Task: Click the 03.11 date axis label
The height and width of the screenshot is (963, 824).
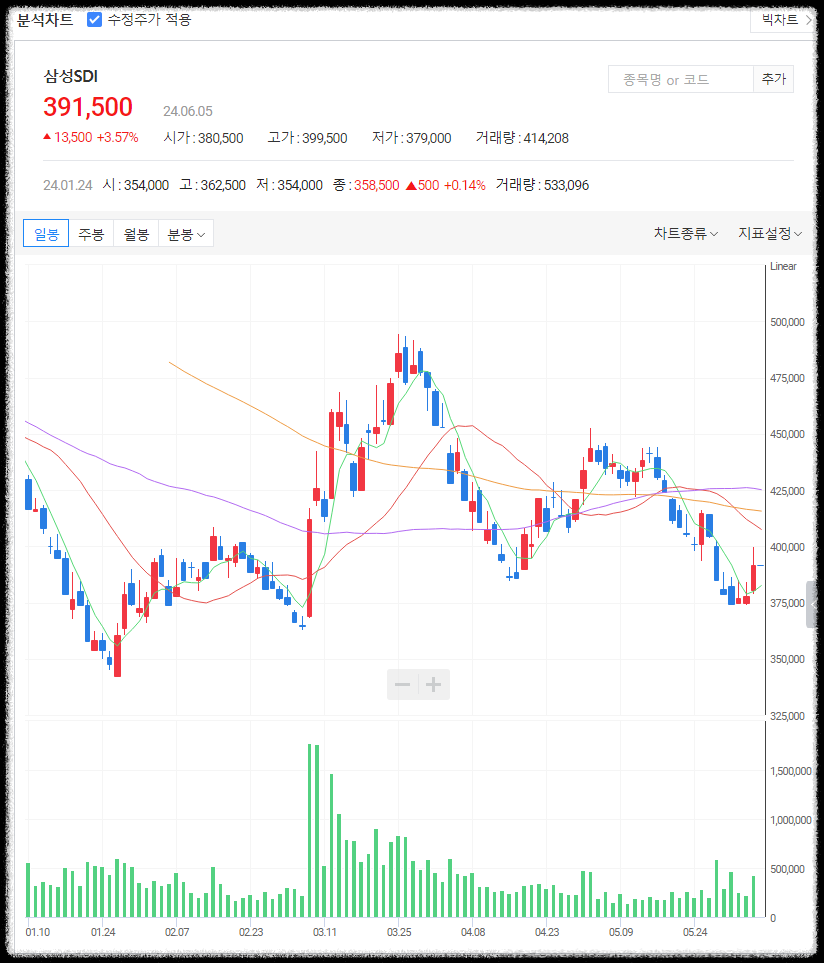Action: click(325, 932)
